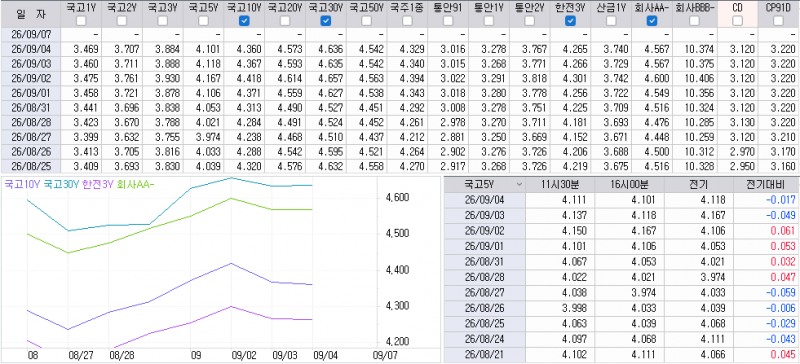Viewport: 800px width, 364px height.
Task: Tick the CD column checkbox
Action: [737, 21]
